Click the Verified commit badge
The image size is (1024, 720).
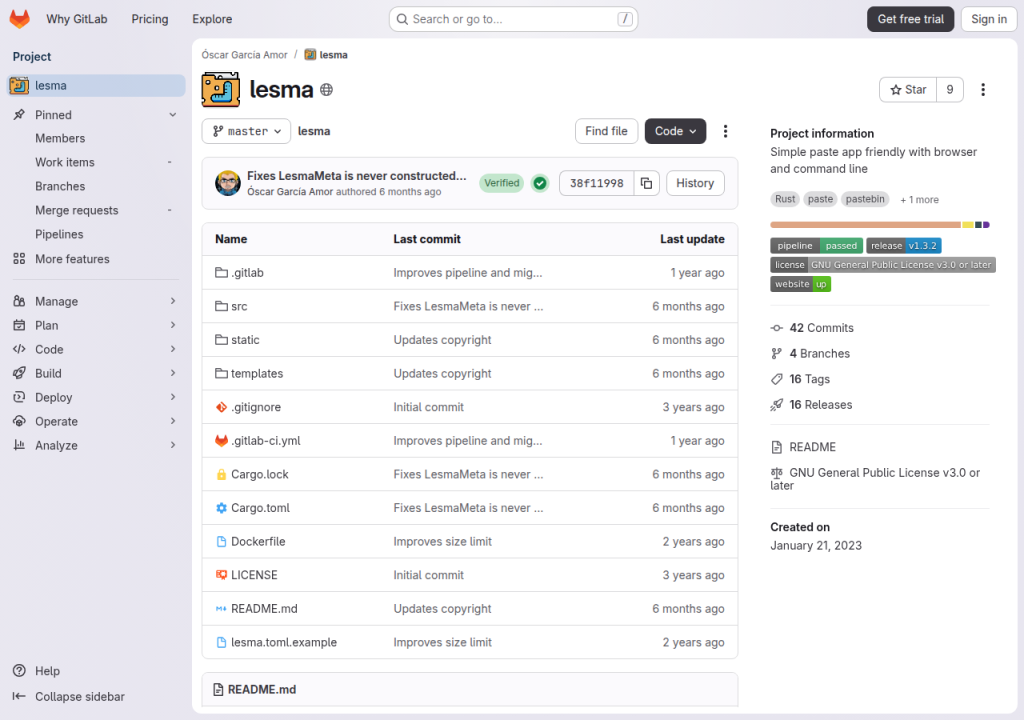[502, 184]
